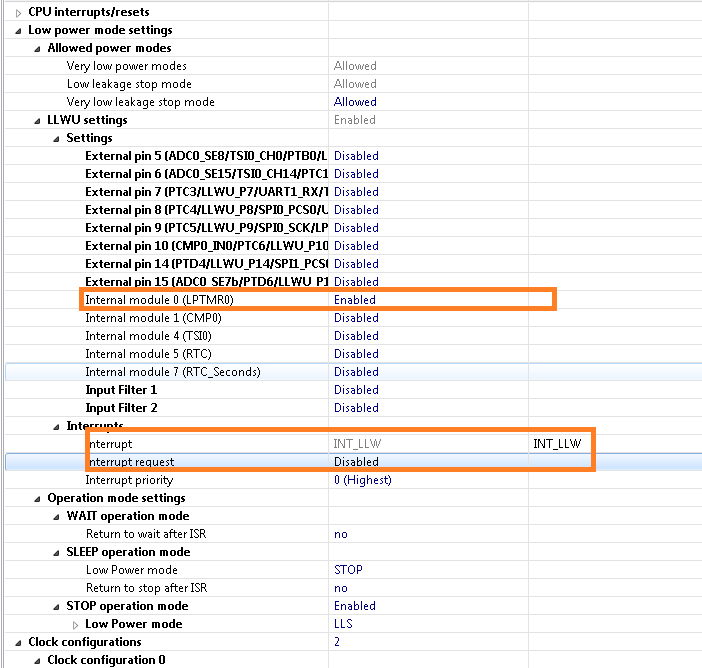Change Interrupt priority 0 (Highest) value
Viewport: 702px width, 668px height.
click(363, 480)
